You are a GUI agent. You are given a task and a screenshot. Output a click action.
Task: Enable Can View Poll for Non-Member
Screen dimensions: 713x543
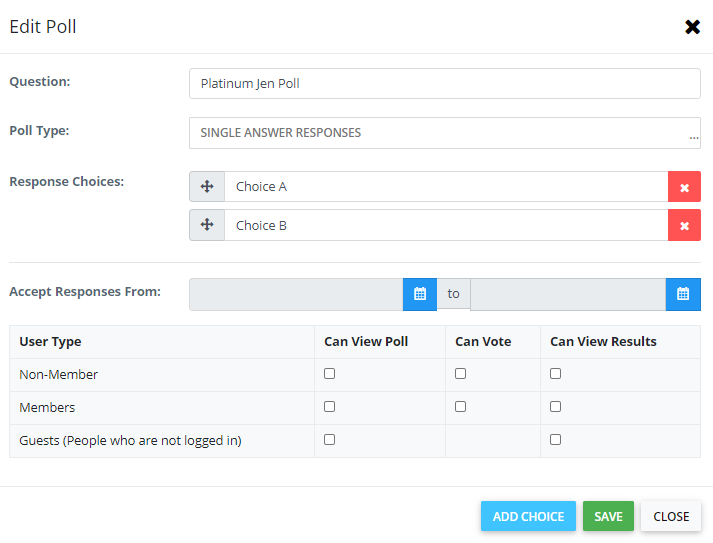[330, 374]
